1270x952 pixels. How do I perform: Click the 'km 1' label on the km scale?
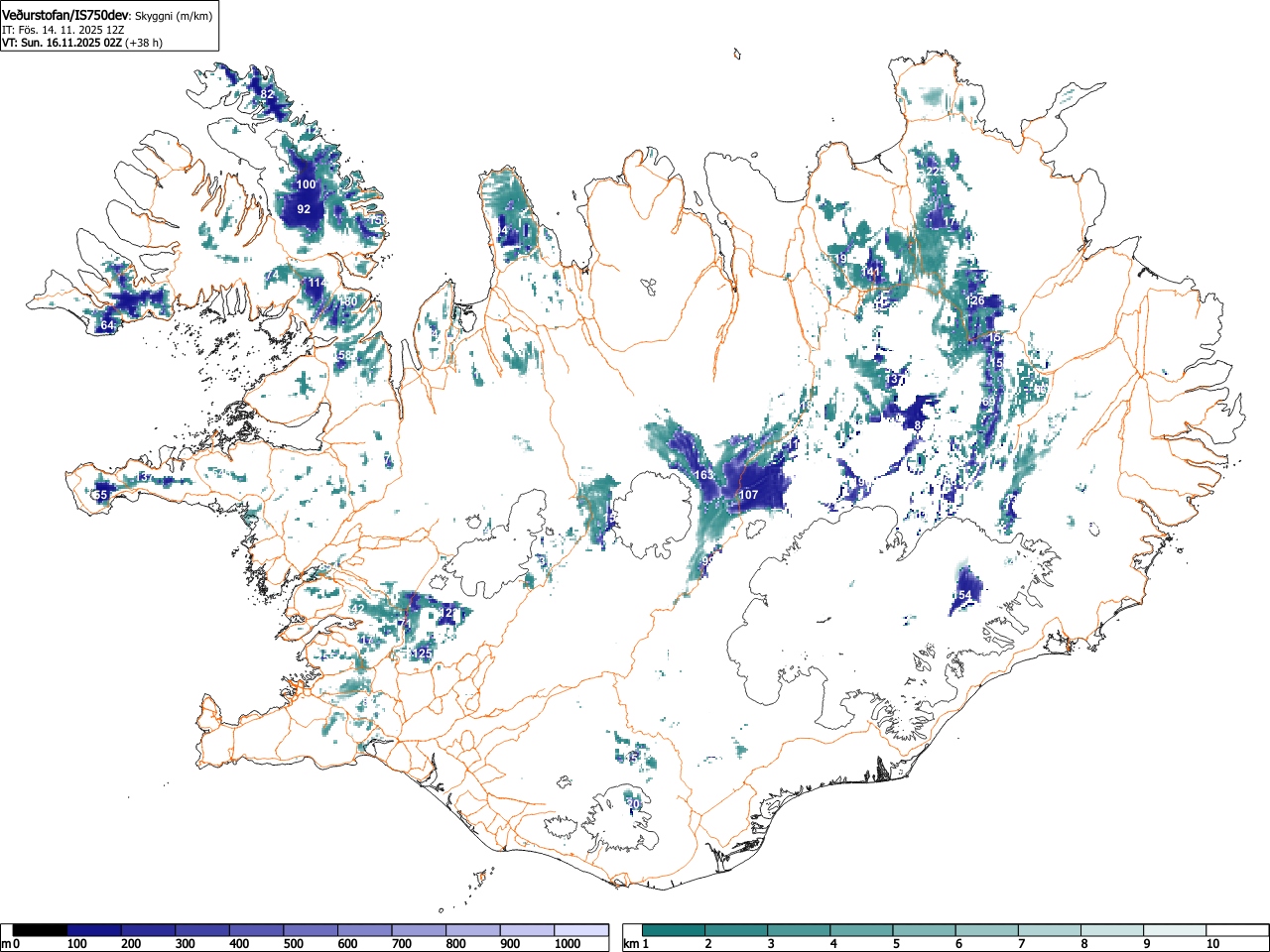tap(635, 944)
